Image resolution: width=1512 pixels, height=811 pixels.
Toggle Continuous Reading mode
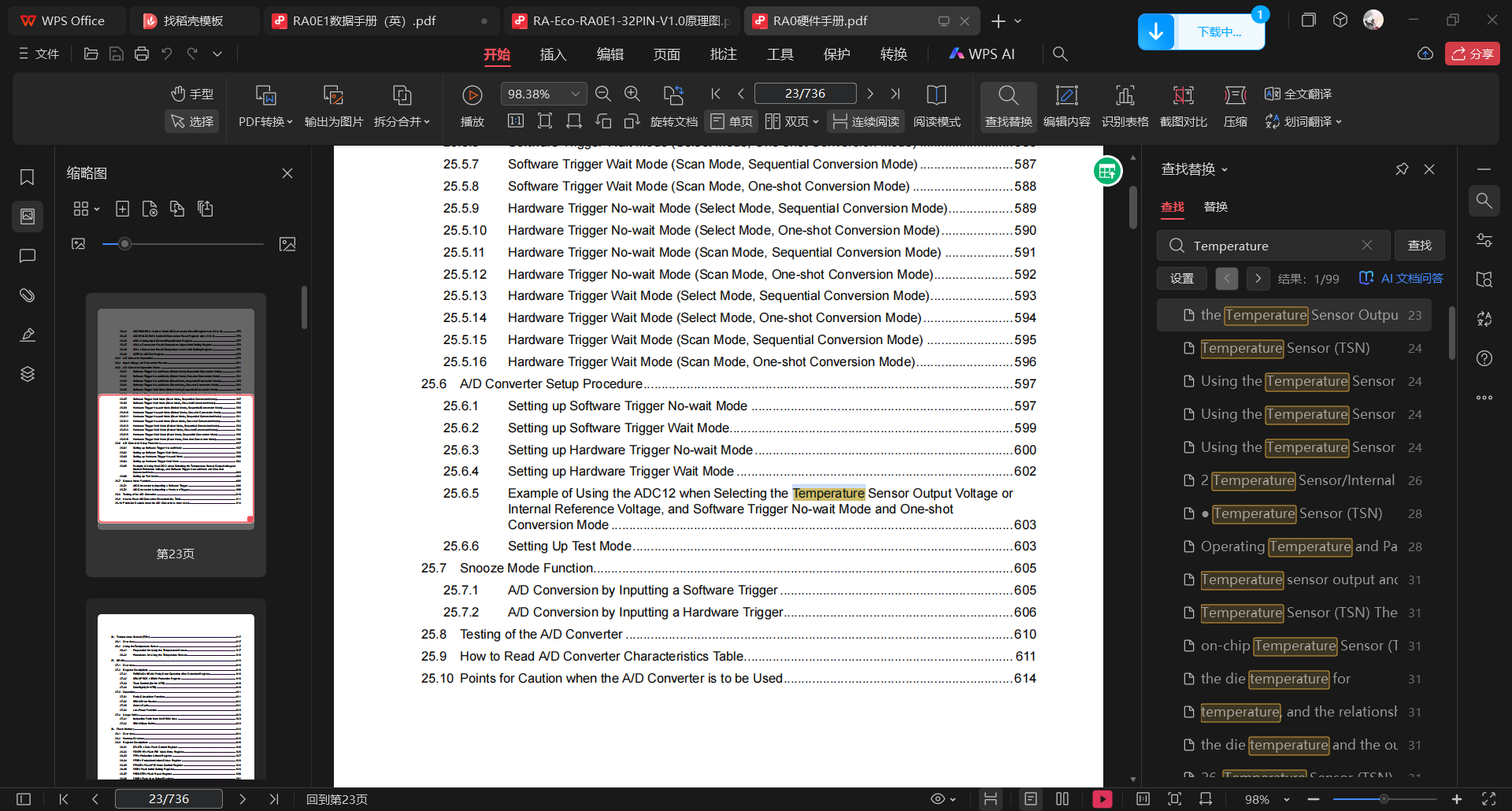tap(866, 121)
